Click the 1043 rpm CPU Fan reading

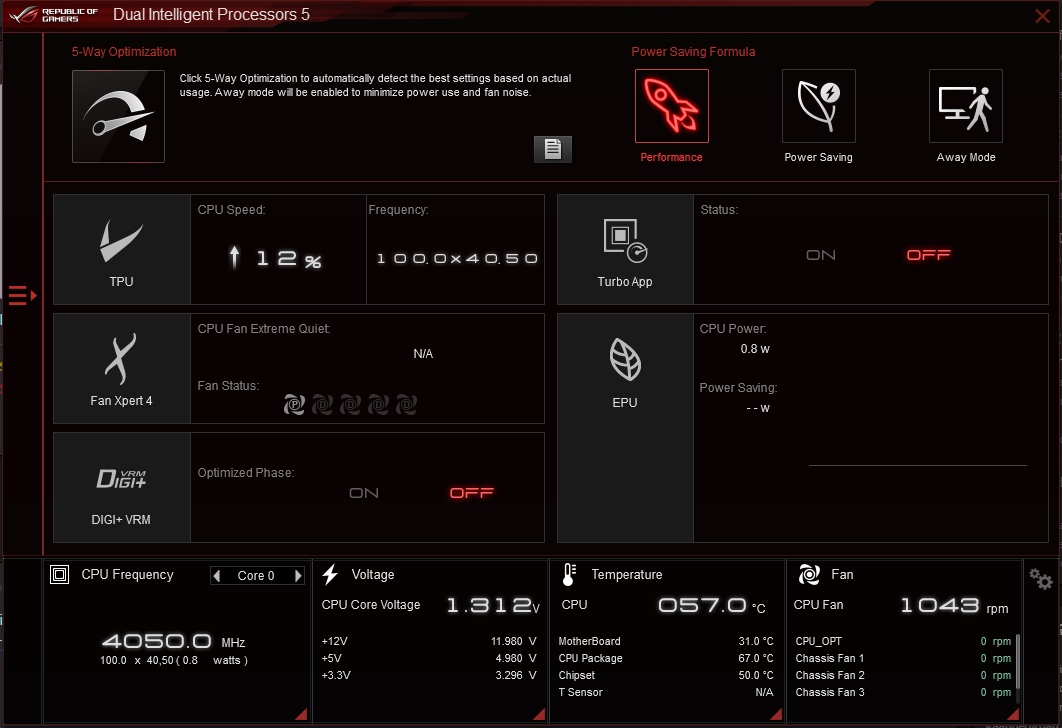pyautogui.click(x=954, y=605)
